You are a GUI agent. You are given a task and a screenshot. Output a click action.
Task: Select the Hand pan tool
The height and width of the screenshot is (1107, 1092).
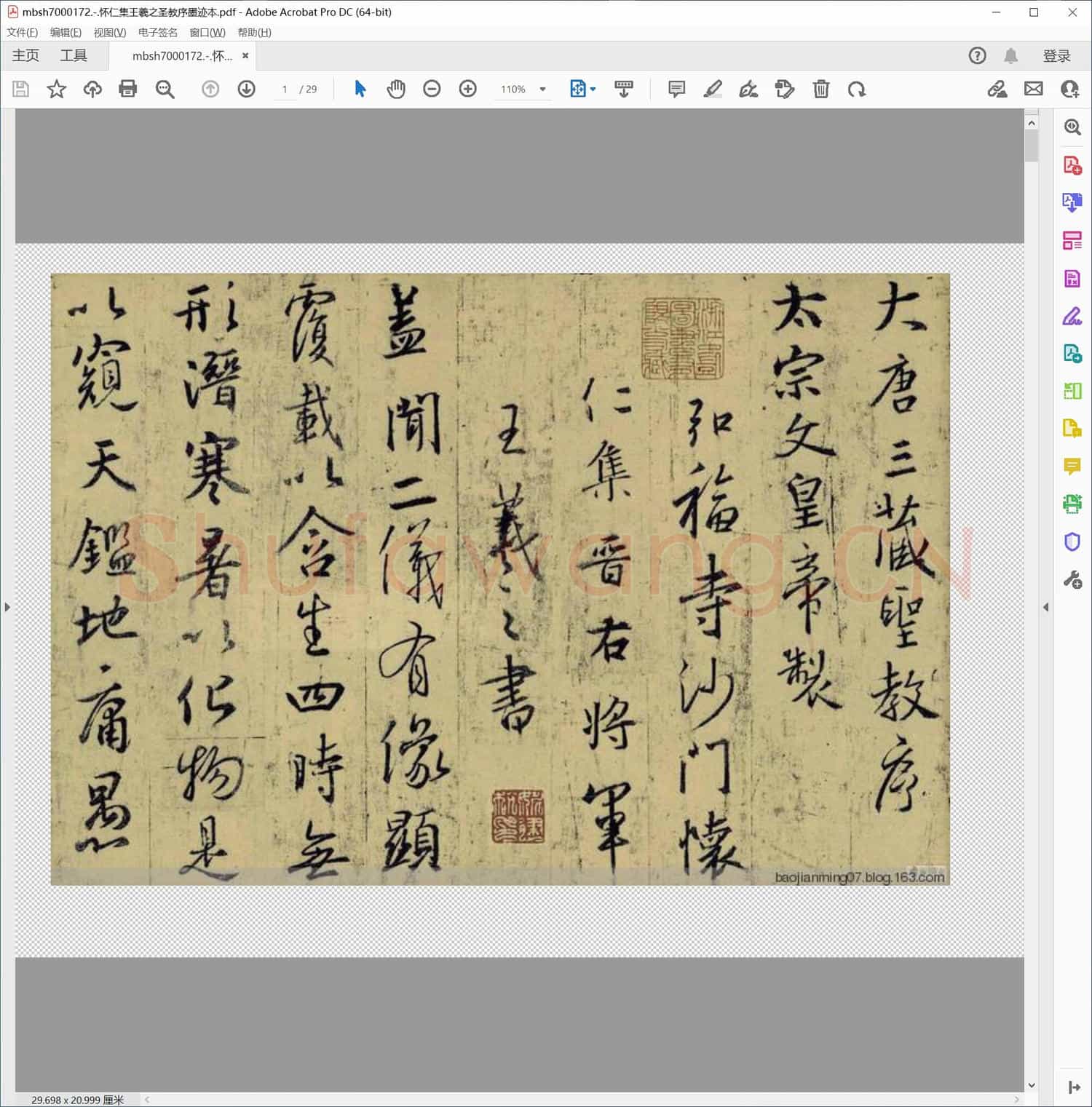click(x=395, y=89)
